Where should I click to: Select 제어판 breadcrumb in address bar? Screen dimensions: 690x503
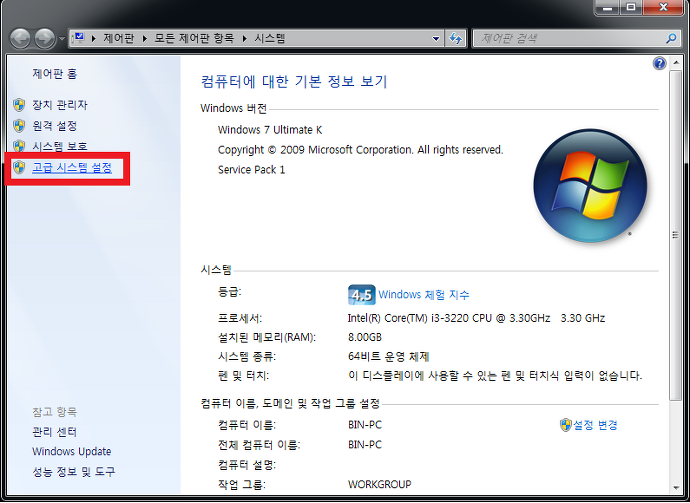click(118, 38)
